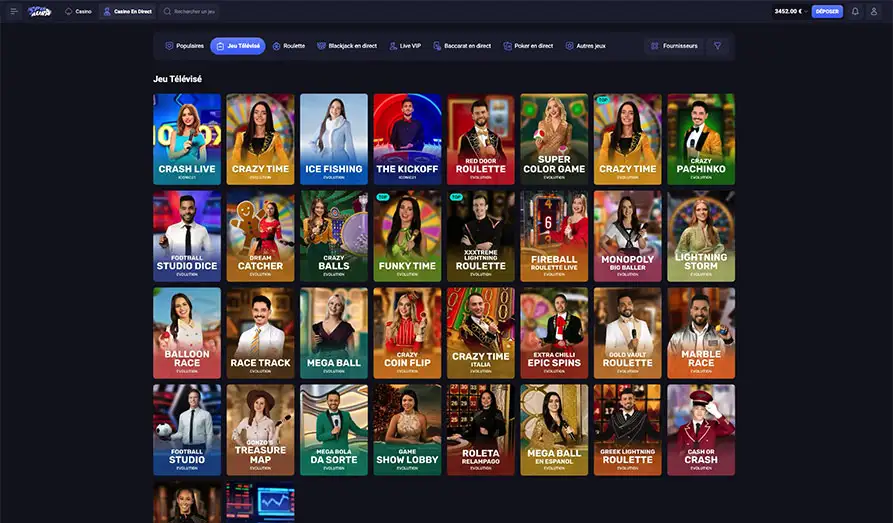Open XXXtreme Lightning Roulette
Image resolution: width=893 pixels, height=523 pixels.
[x=481, y=236]
